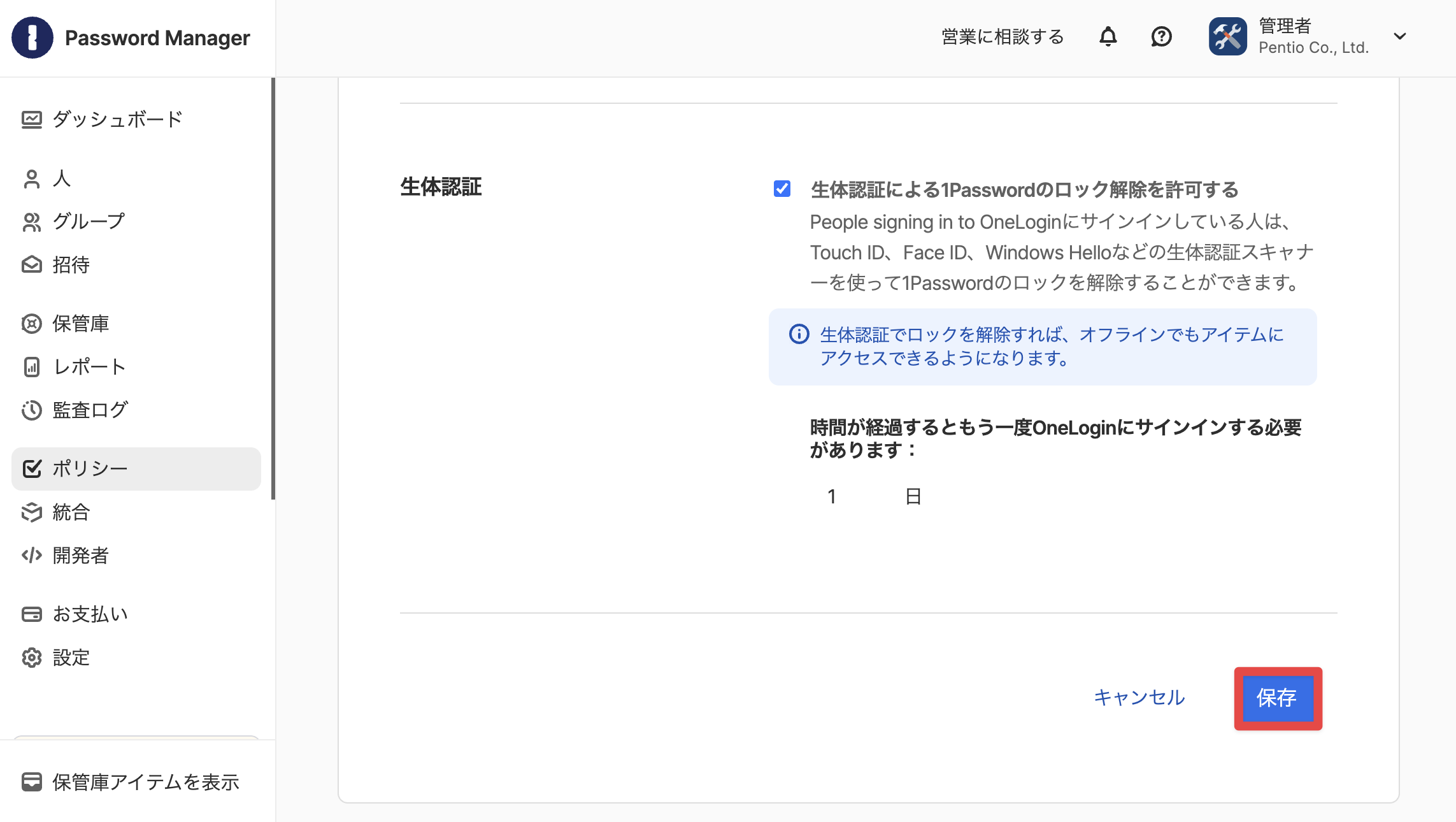Click the dashboard icon in sidebar
Viewport: 1456px width, 822px height.
pyautogui.click(x=32, y=120)
